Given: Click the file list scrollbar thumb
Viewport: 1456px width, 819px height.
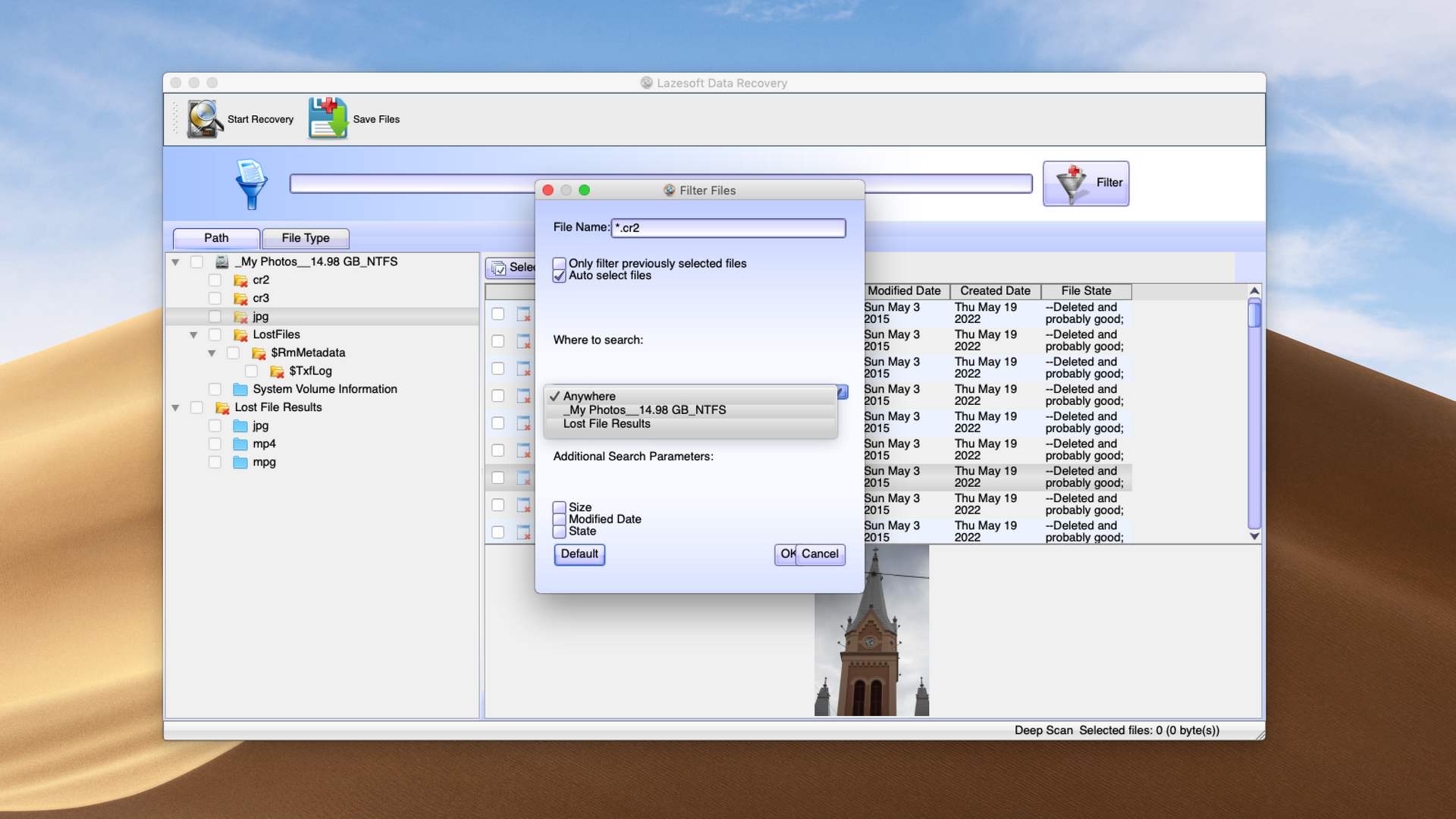Looking at the screenshot, I should coord(1254,313).
